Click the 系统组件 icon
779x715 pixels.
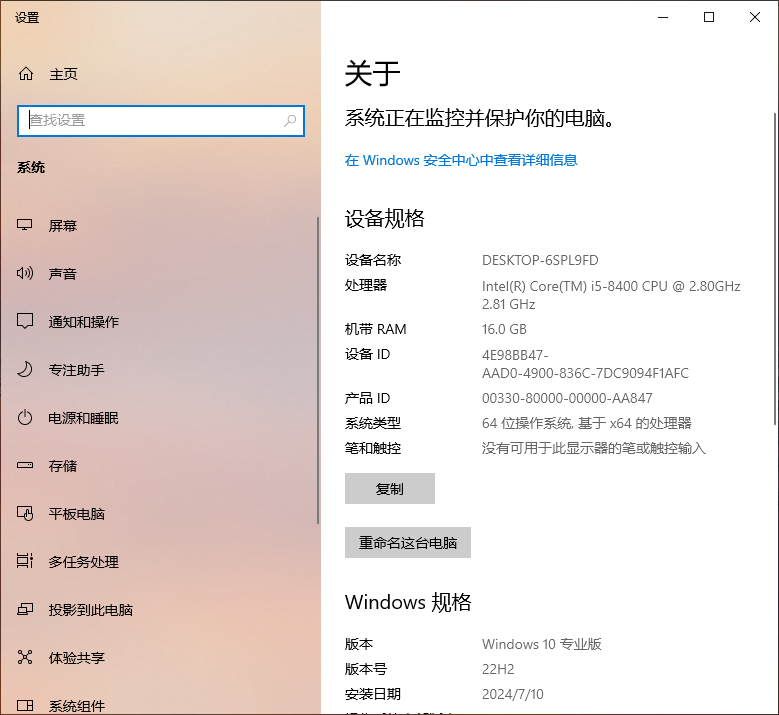coord(25,705)
